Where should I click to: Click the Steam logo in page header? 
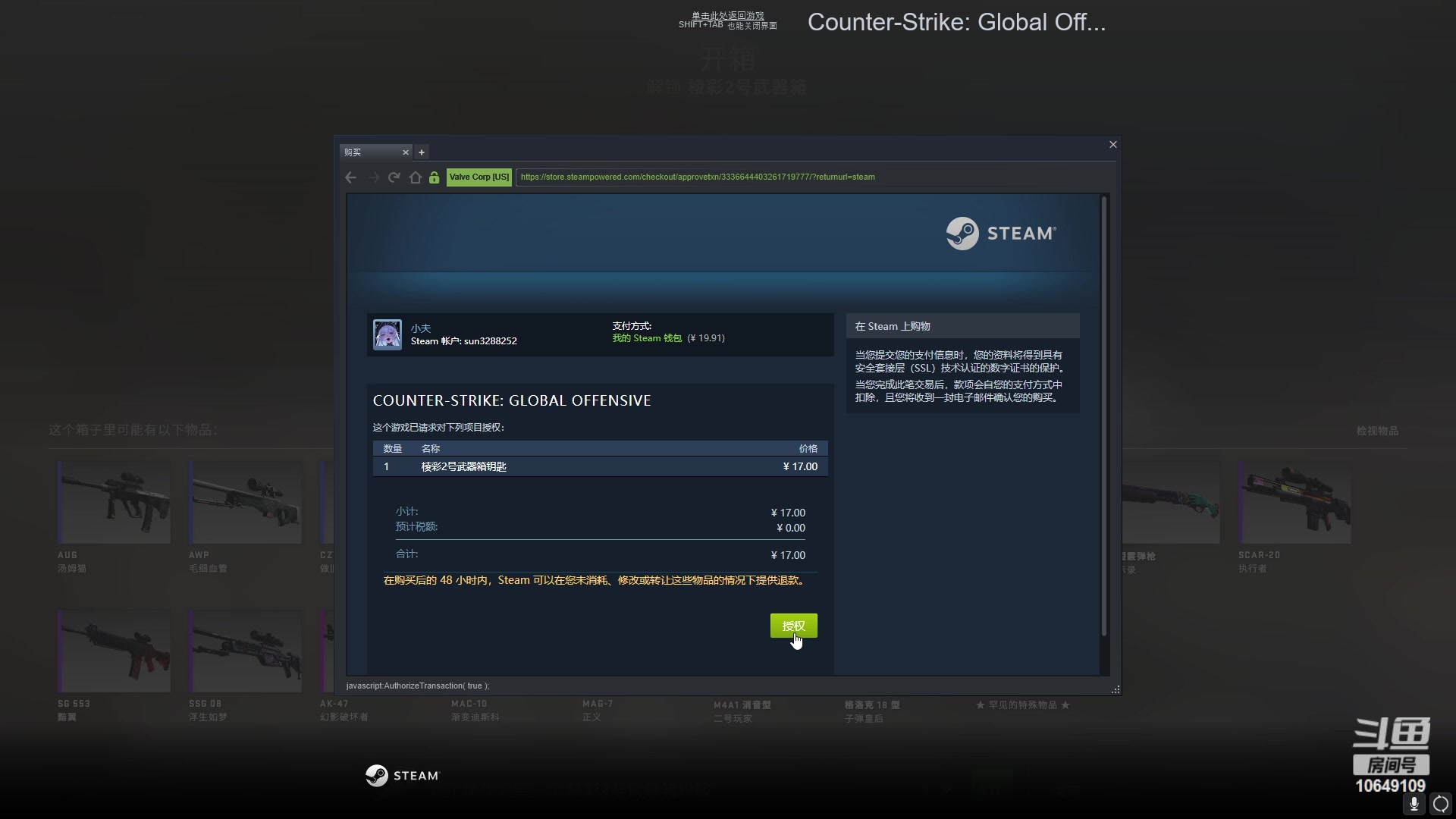click(x=1000, y=234)
